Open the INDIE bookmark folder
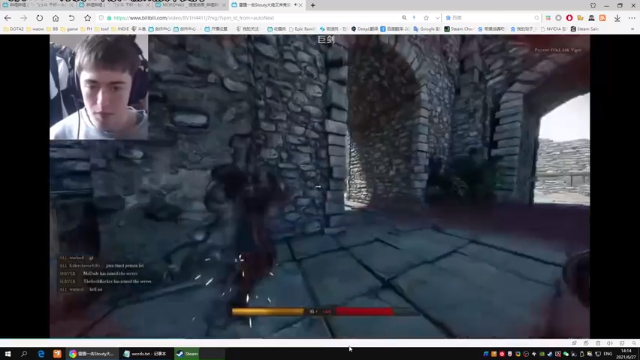640x360 pixels. click(120, 29)
